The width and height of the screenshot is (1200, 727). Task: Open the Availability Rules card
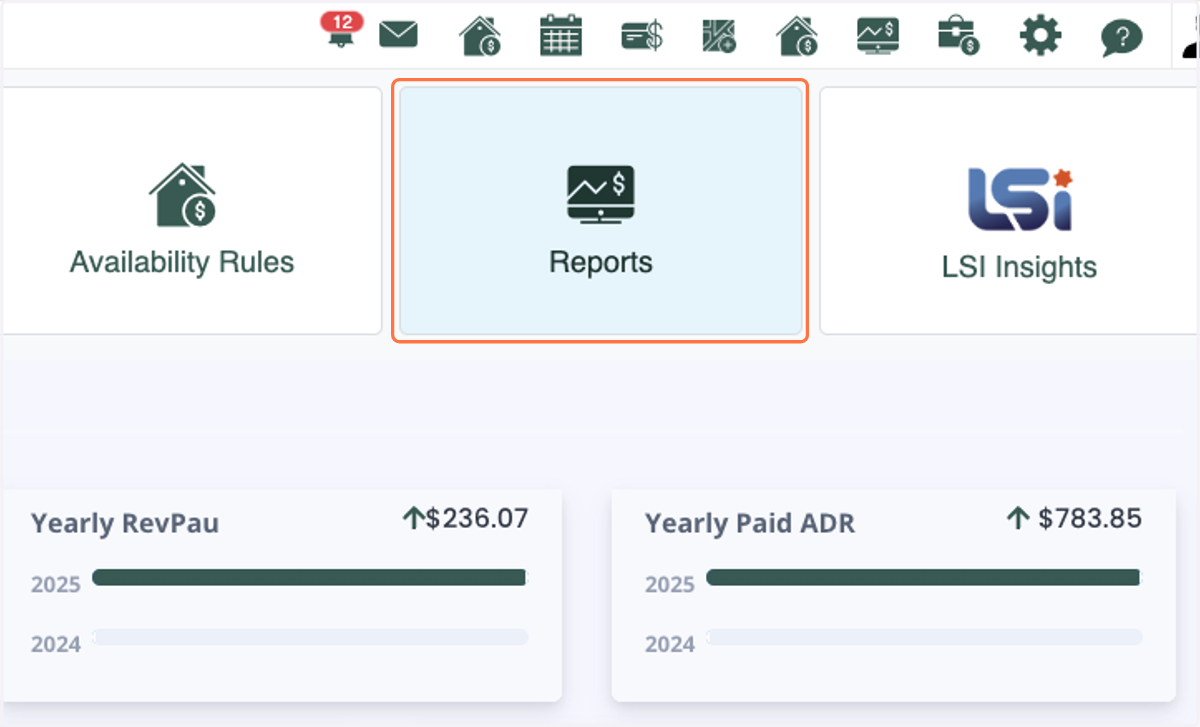coord(190,211)
